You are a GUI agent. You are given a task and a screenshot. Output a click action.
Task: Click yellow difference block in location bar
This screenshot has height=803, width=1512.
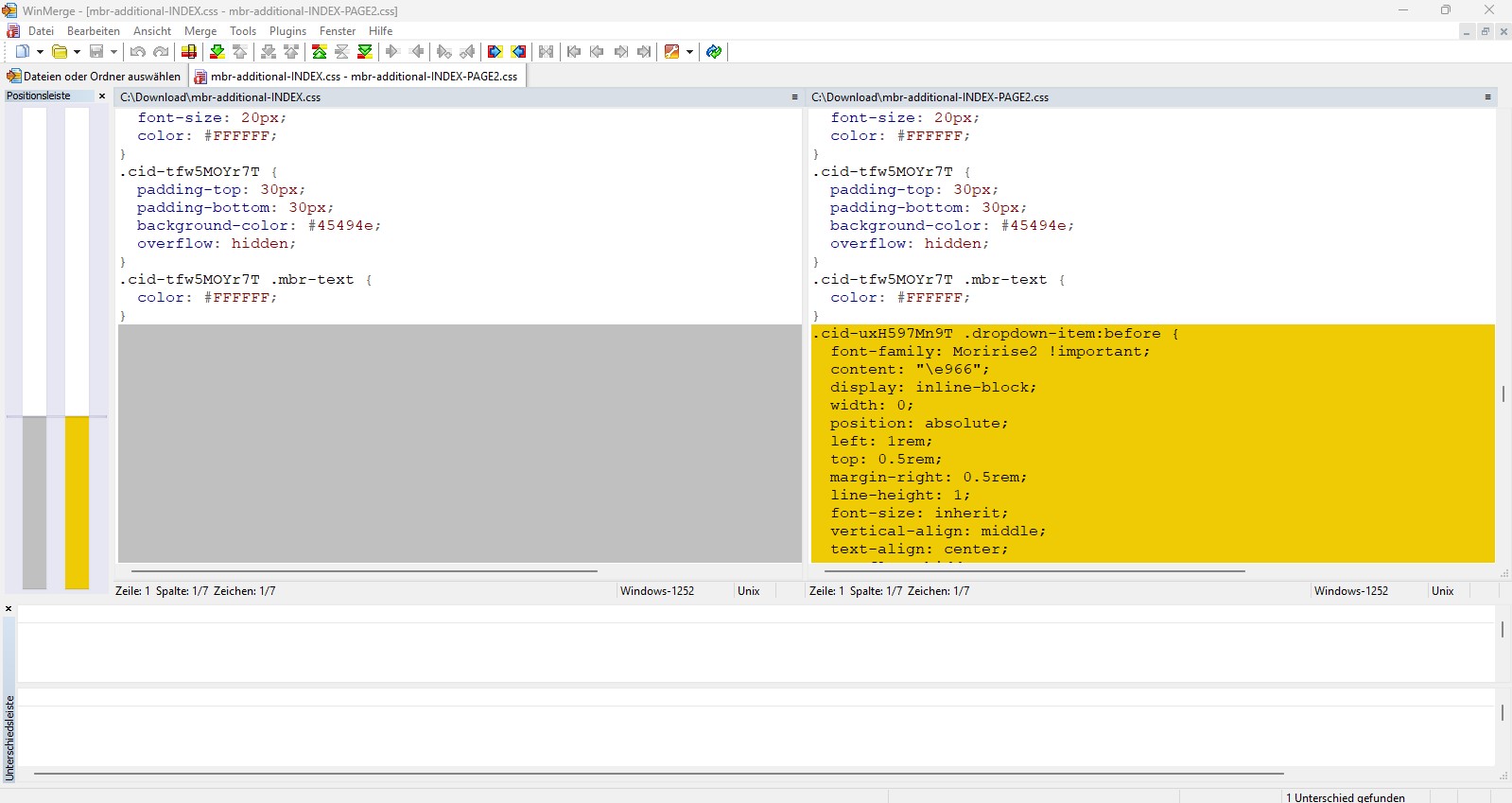[77, 501]
